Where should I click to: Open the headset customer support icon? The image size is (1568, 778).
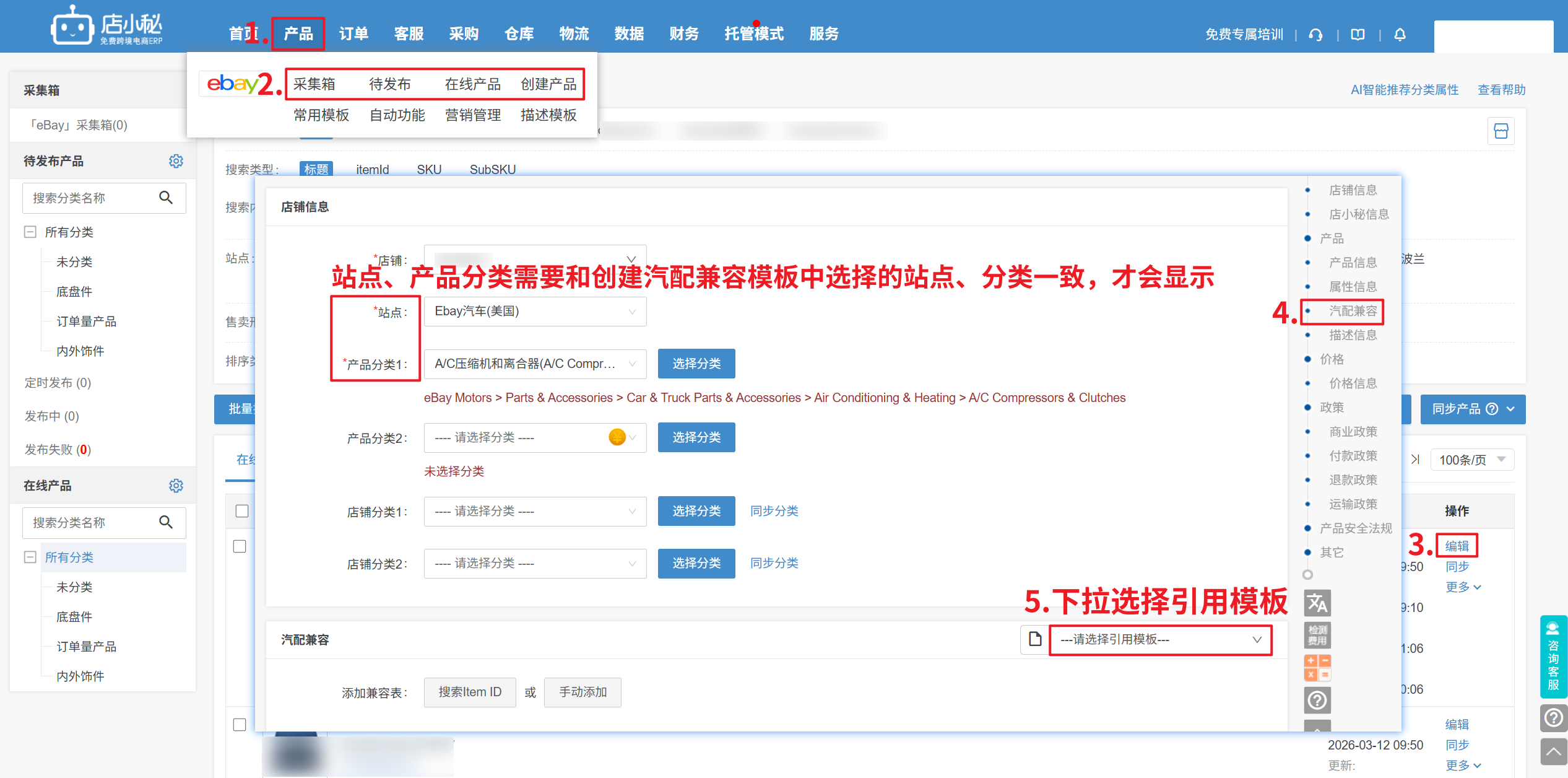tap(1315, 35)
